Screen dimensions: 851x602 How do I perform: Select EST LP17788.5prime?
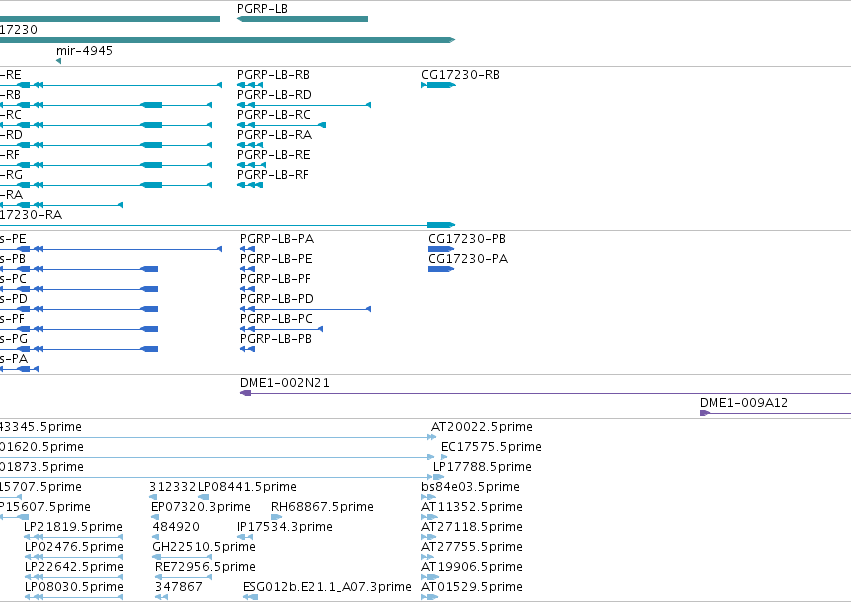point(482,467)
